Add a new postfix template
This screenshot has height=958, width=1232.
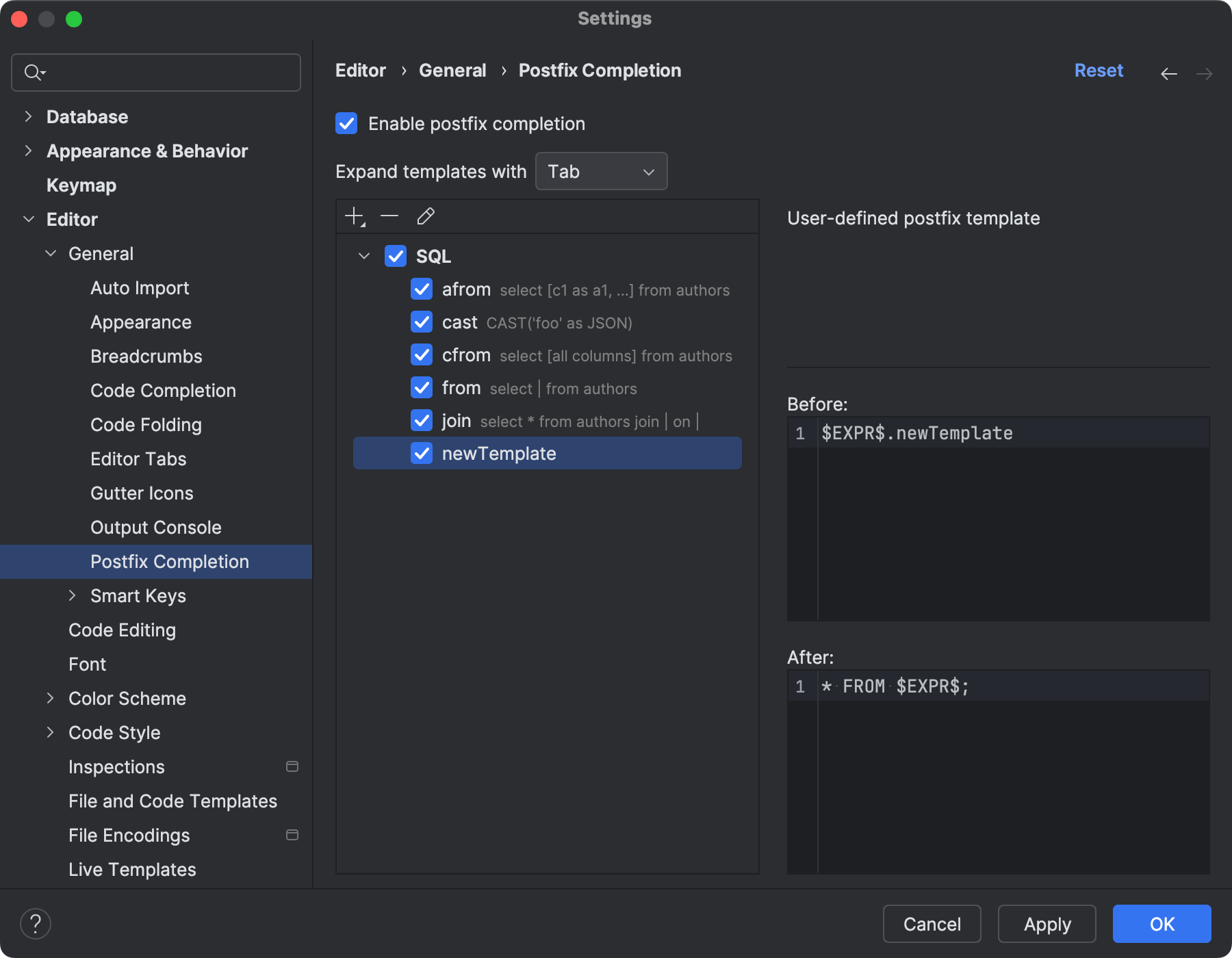354,216
